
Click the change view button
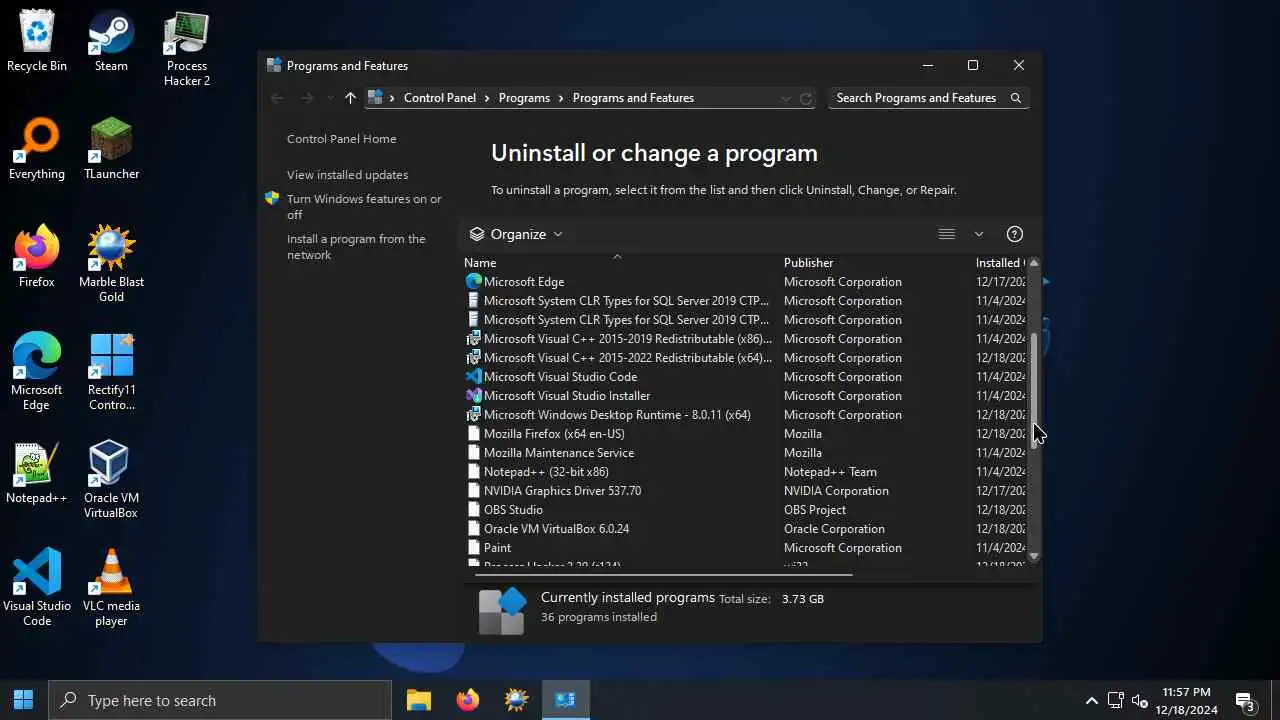coord(947,234)
